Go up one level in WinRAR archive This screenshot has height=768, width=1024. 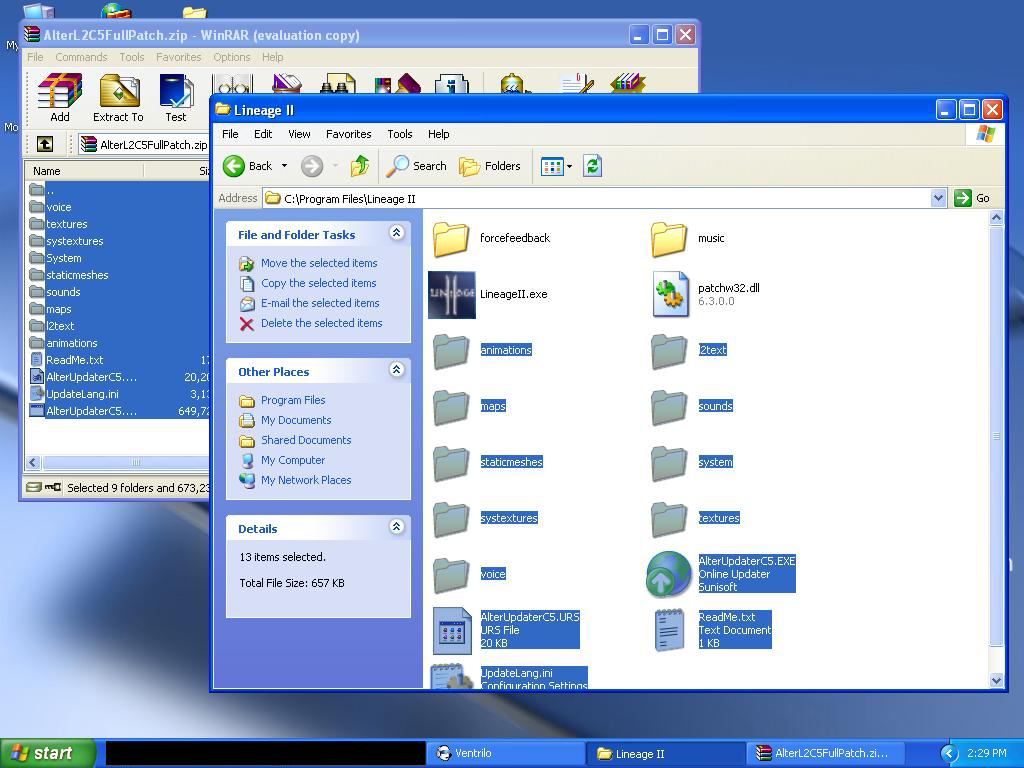pos(44,144)
